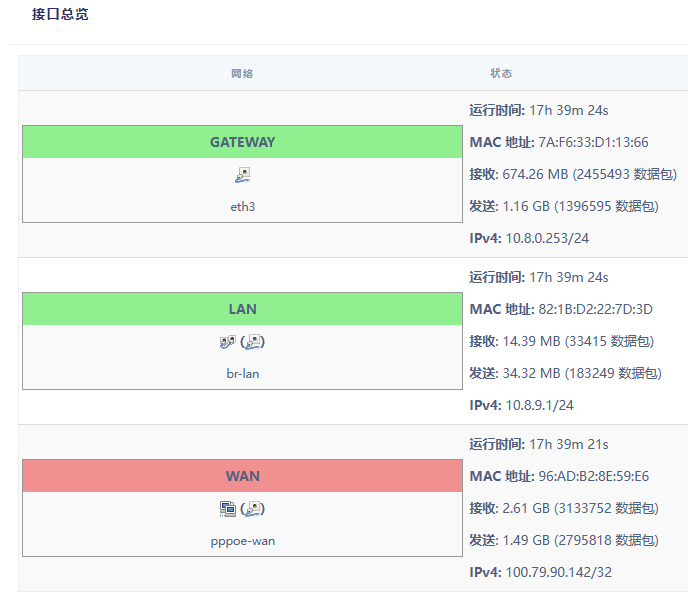
Task: Click the LAN MAC address 82:1B:D2:22:7D:3D
Action: tap(595, 309)
